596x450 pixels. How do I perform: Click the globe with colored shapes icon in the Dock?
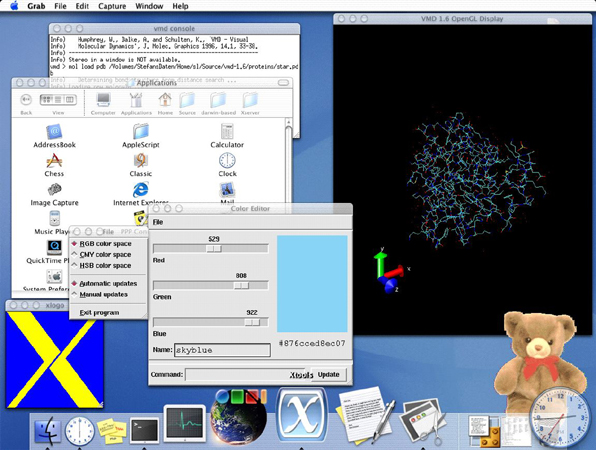coord(239,417)
